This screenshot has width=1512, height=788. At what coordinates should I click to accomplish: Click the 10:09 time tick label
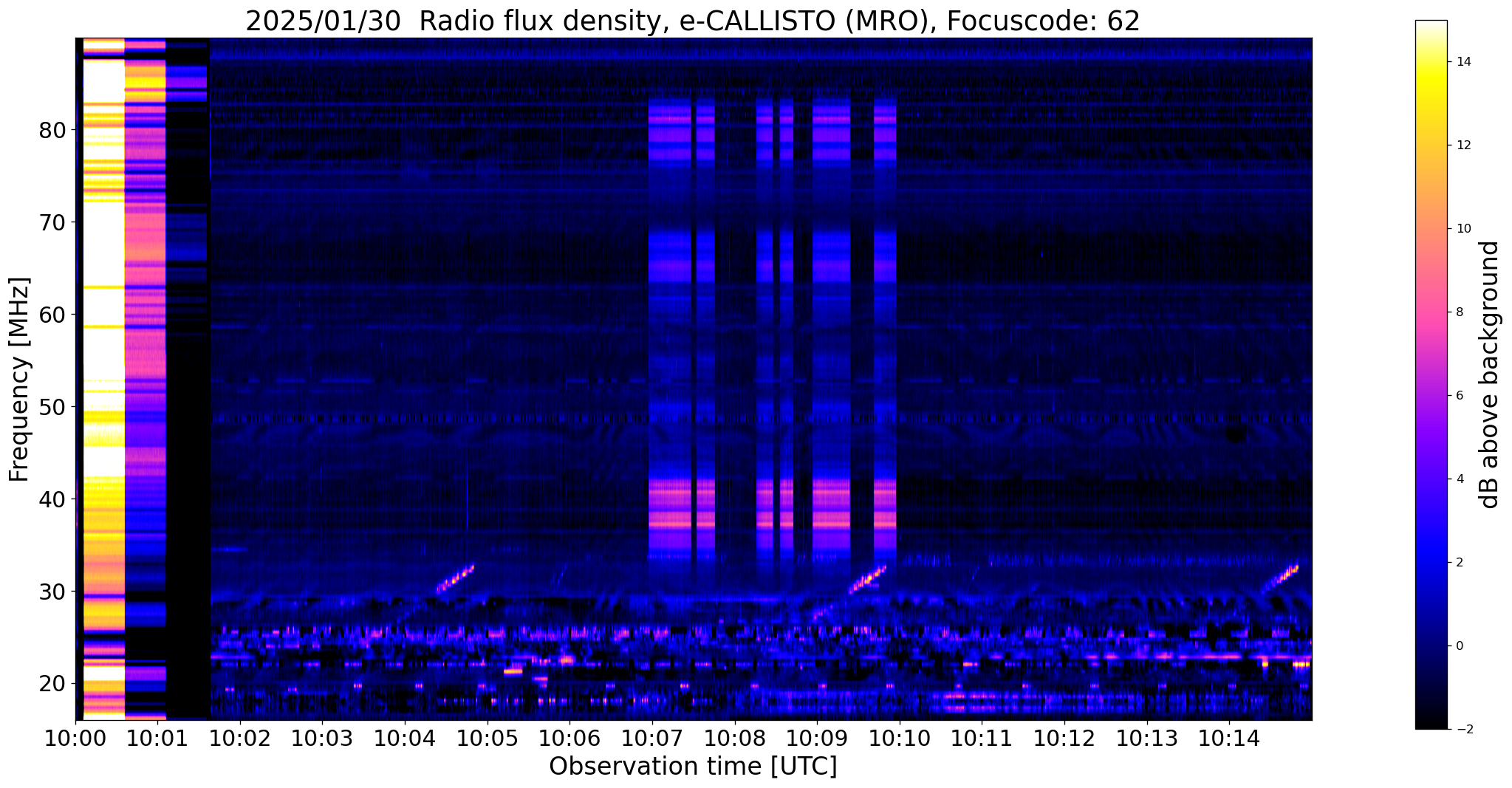coord(817,739)
